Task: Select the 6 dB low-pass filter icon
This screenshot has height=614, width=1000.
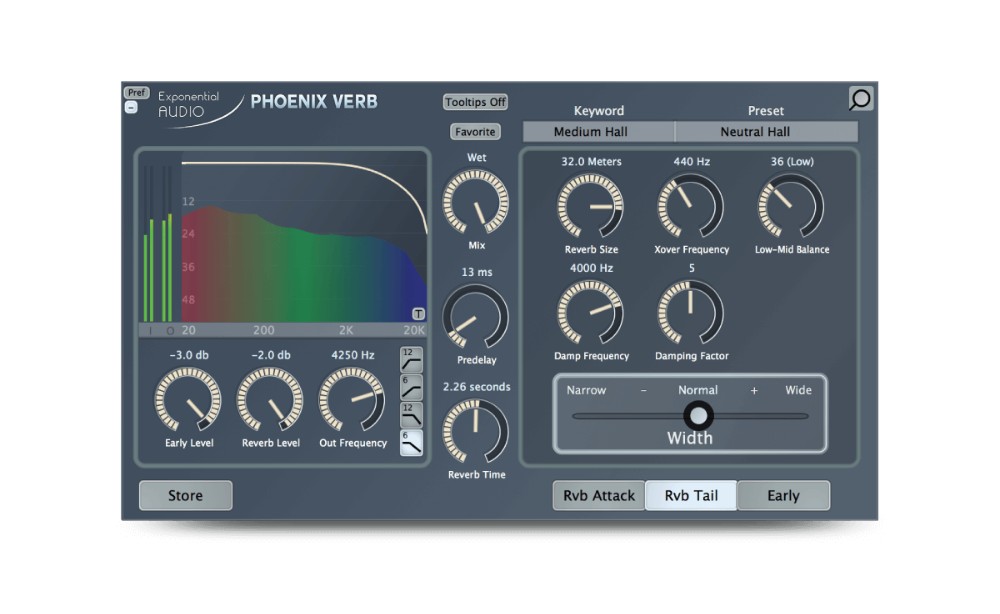Action: tap(411, 443)
